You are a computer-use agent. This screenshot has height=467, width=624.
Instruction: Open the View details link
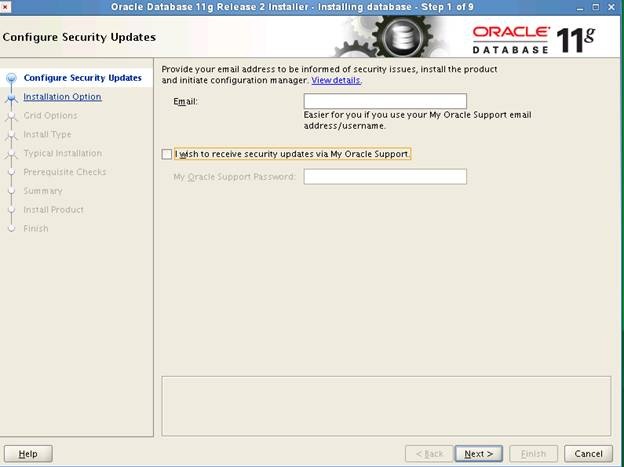click(x=336, y=80)
